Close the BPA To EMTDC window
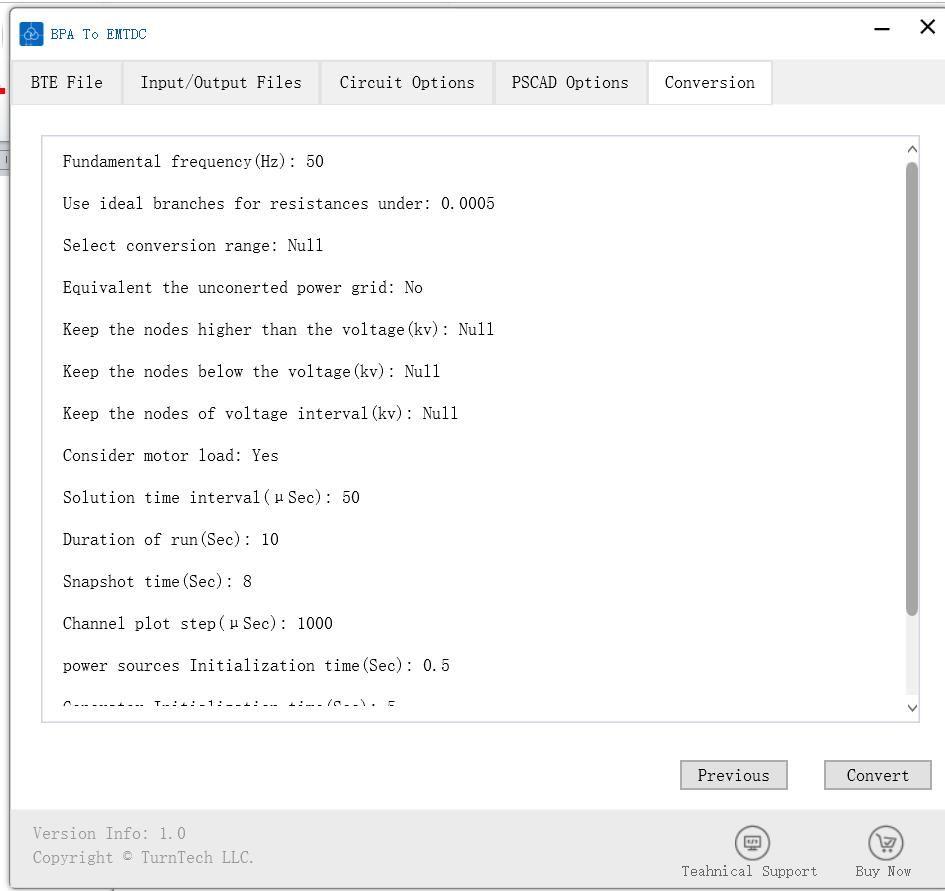945x891 pixels. 928,27
